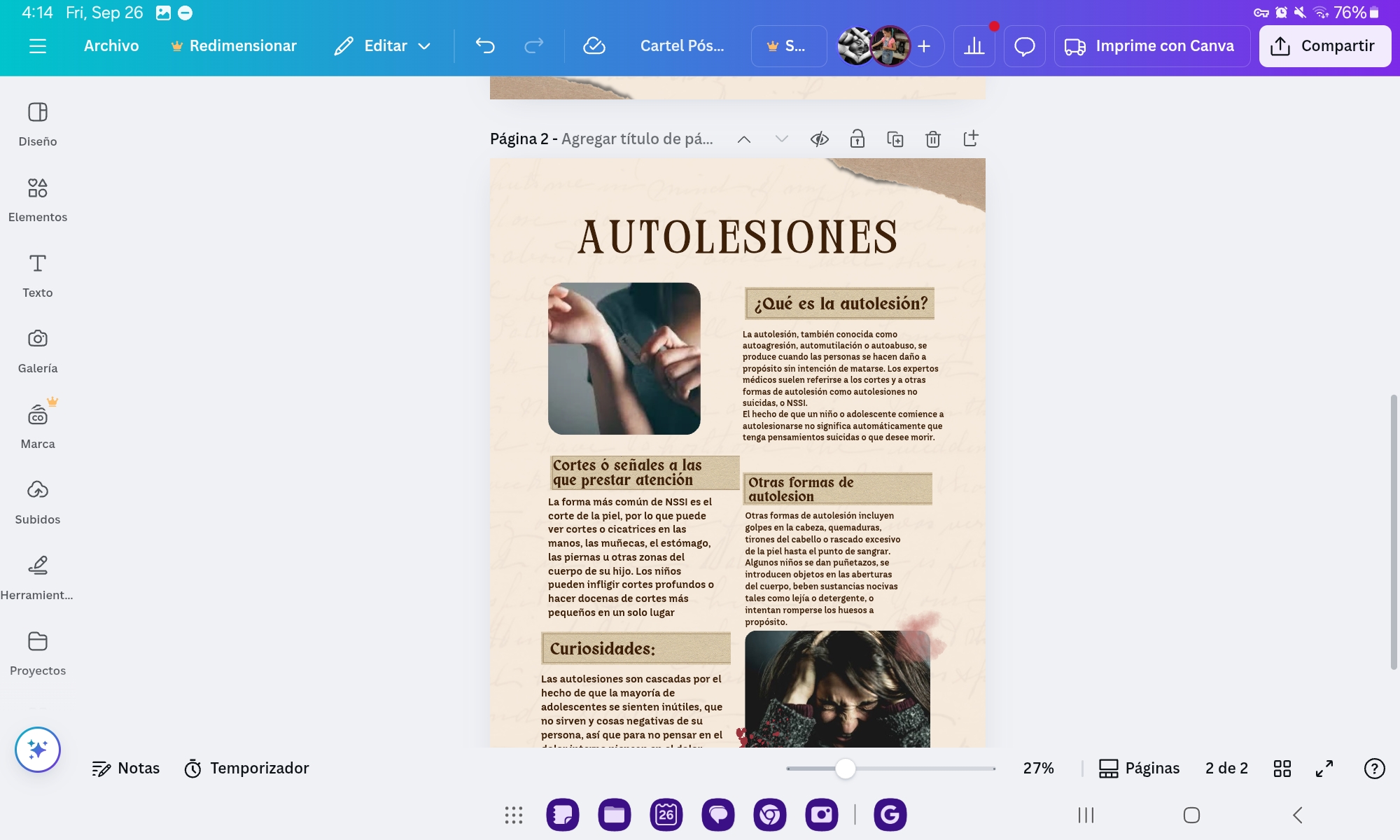Open the Subidos uploads panel
Screen dimensions: 1400x840
click(x=38, y=501)
